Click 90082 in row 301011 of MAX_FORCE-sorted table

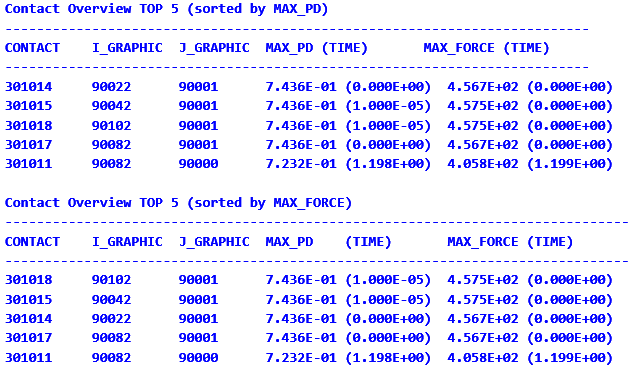(x=111, y=357)
